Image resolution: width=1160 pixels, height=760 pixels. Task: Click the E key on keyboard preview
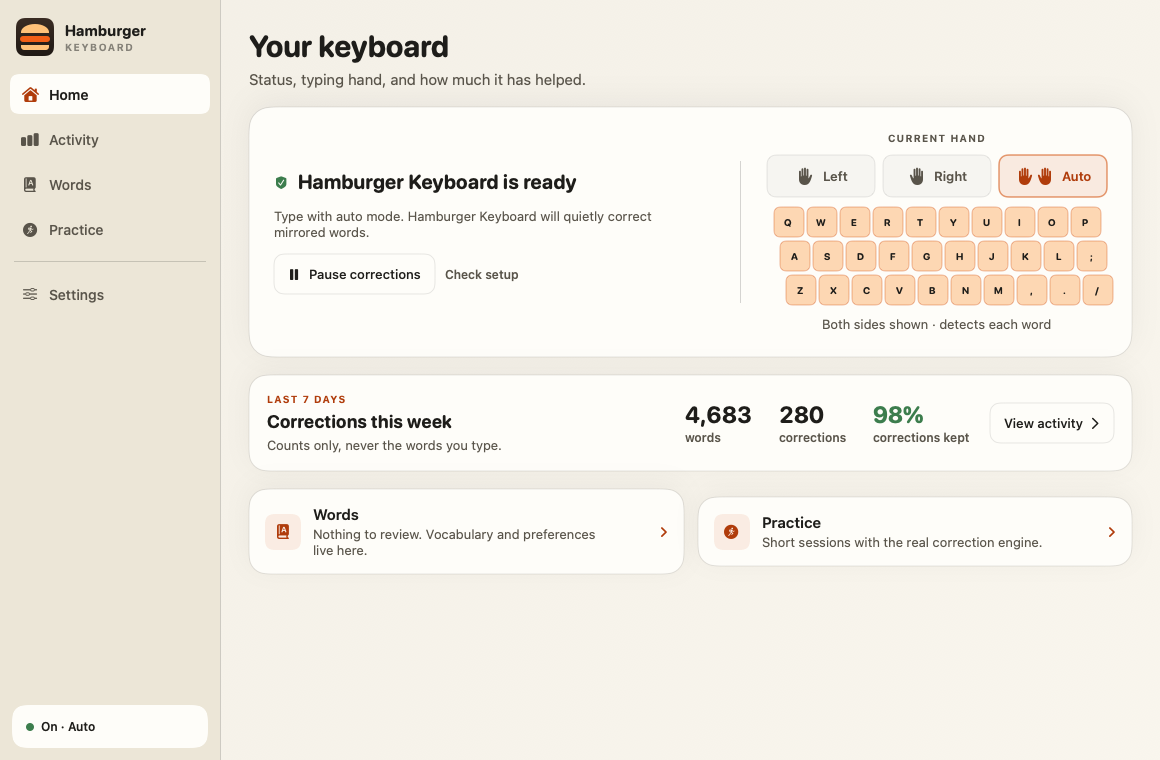tap(854, 222)
